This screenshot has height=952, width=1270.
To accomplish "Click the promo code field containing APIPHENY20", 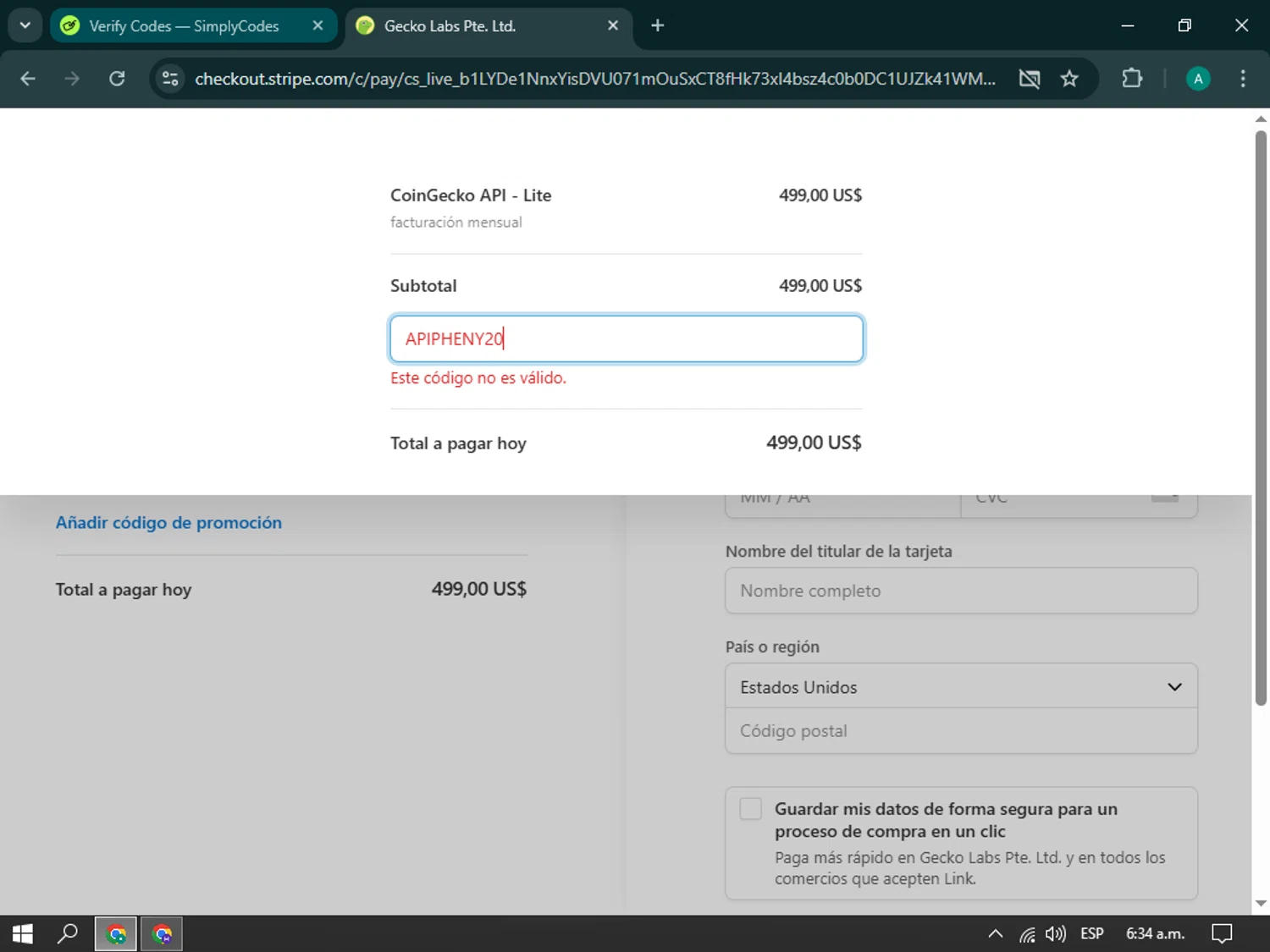I will pos(627,338).
